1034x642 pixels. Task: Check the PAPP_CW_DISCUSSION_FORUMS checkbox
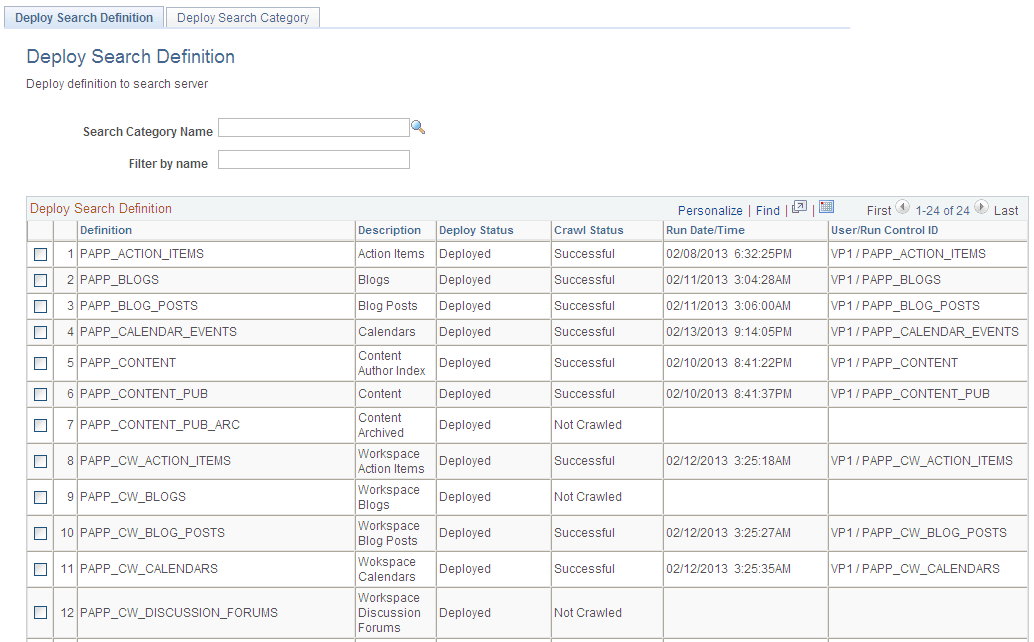click(40, 612)
